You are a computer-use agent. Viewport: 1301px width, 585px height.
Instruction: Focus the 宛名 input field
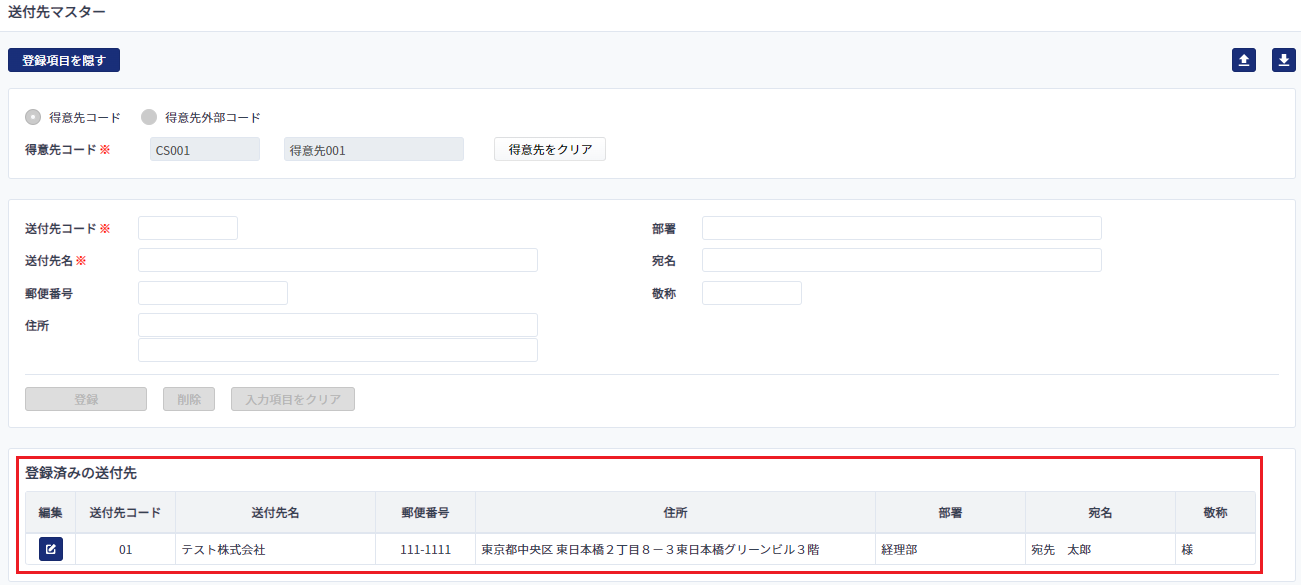pyautogui.click(x=902, y=260)
